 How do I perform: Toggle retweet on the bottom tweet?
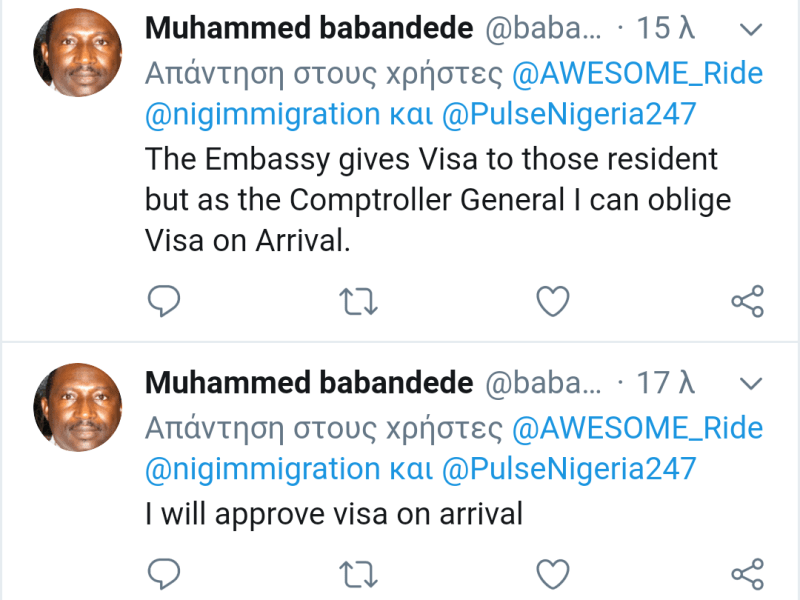358,571
